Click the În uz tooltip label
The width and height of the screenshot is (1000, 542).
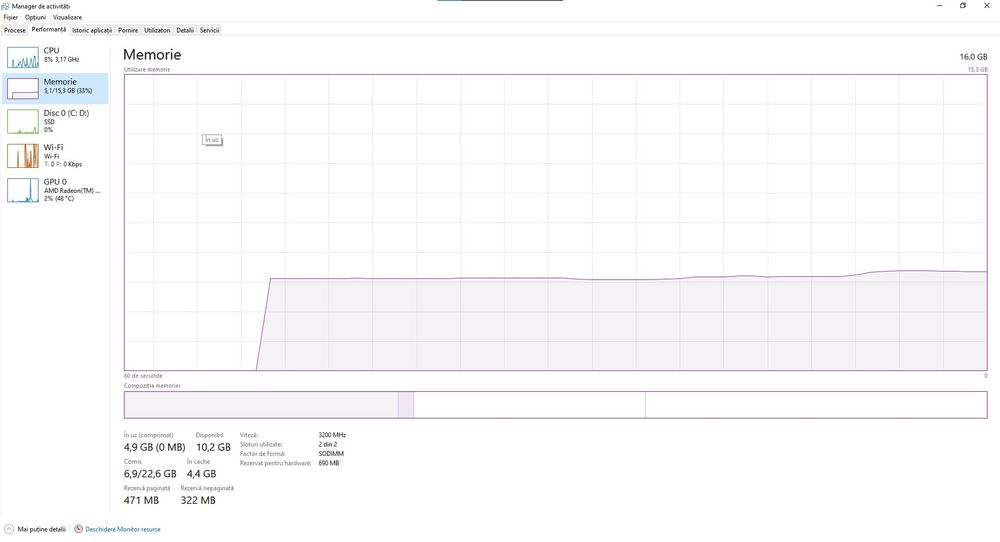[x=212, y=140]
